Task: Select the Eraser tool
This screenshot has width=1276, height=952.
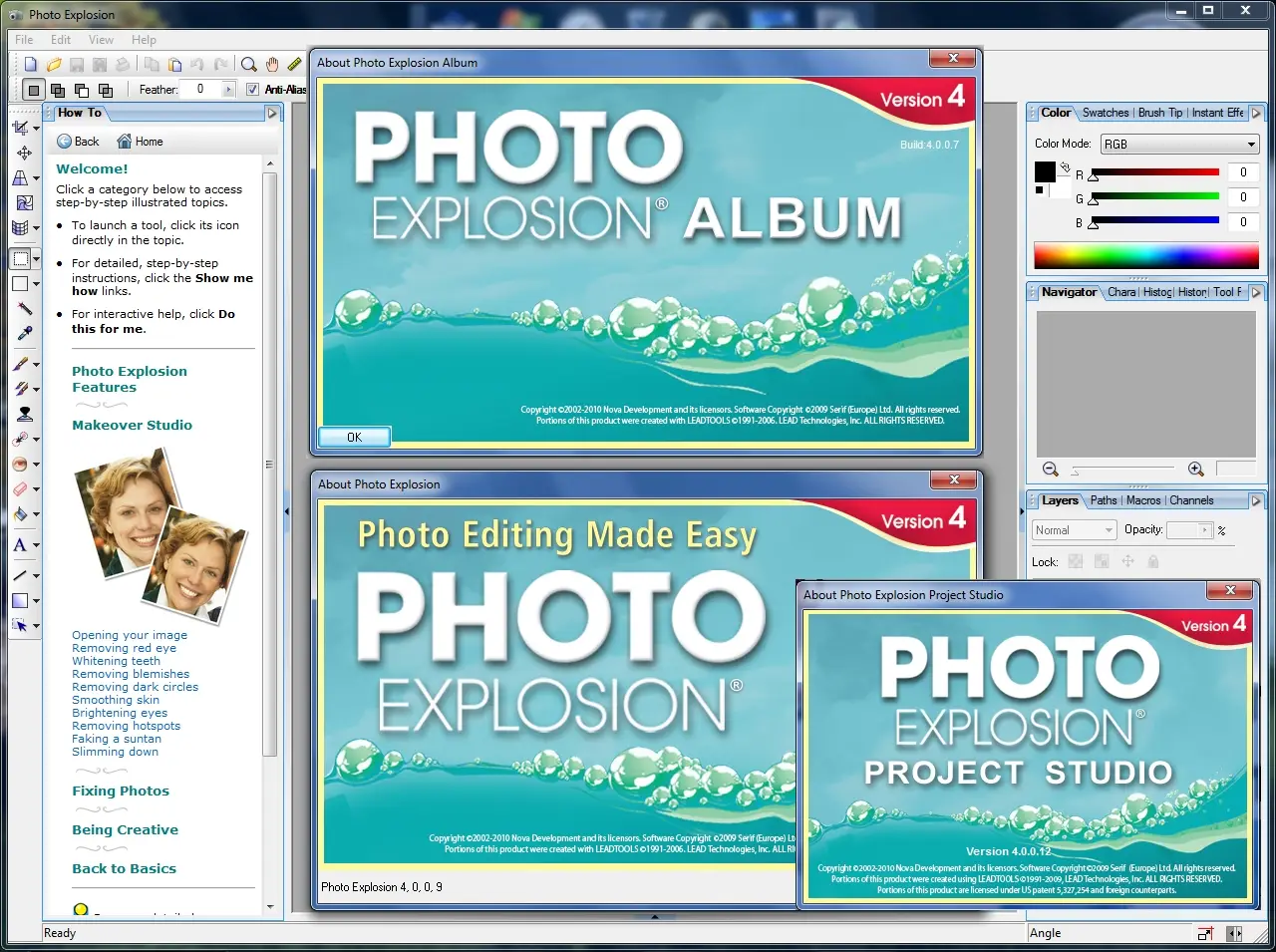Action: 20,488
